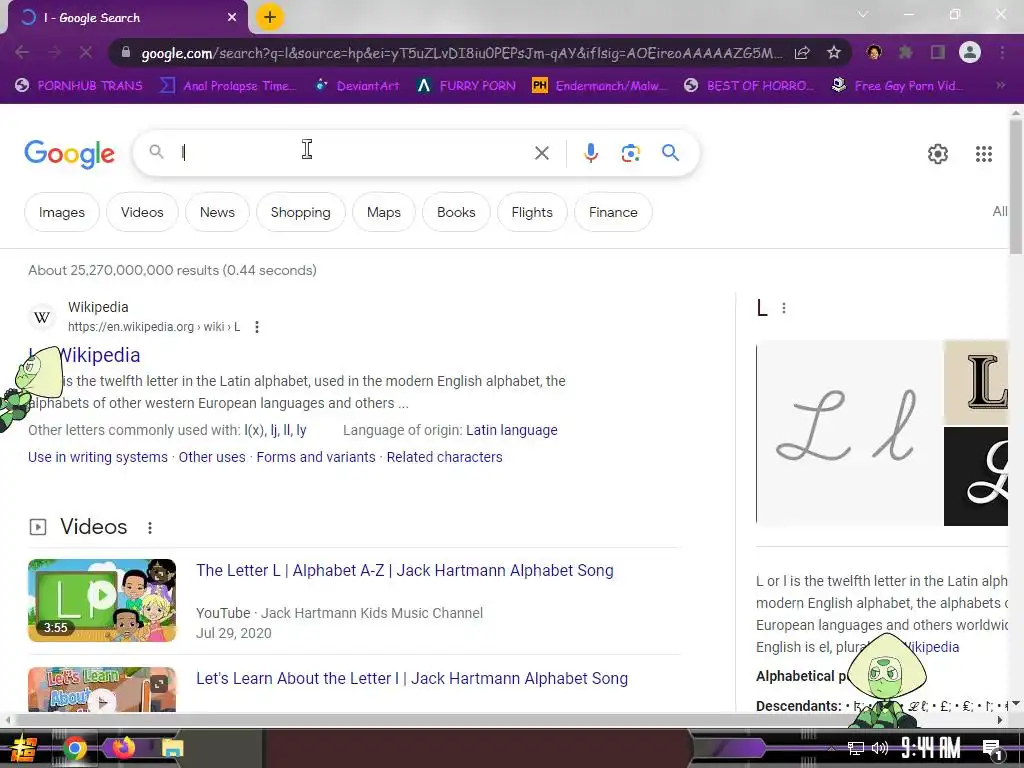Open a new tab with the plus button
1024x768 pixels.
270,17
